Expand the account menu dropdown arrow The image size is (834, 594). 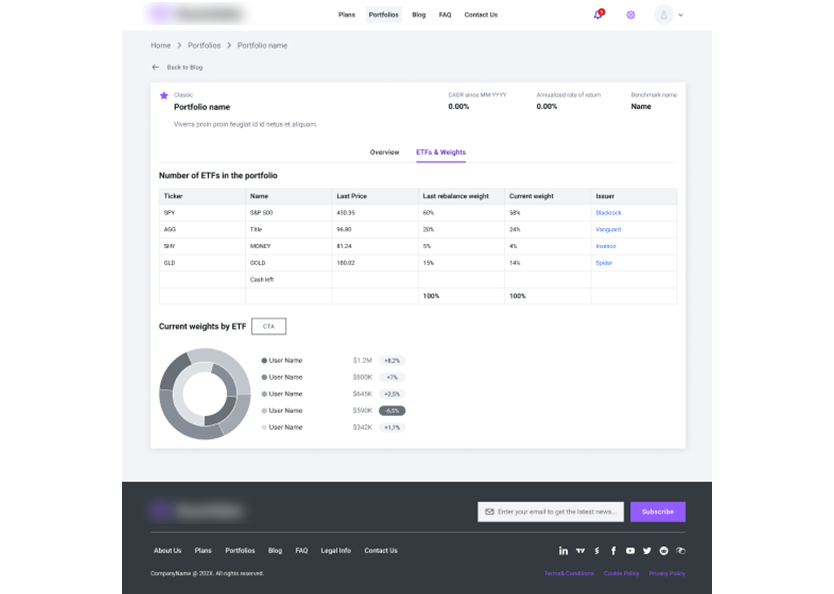point(681,16)
